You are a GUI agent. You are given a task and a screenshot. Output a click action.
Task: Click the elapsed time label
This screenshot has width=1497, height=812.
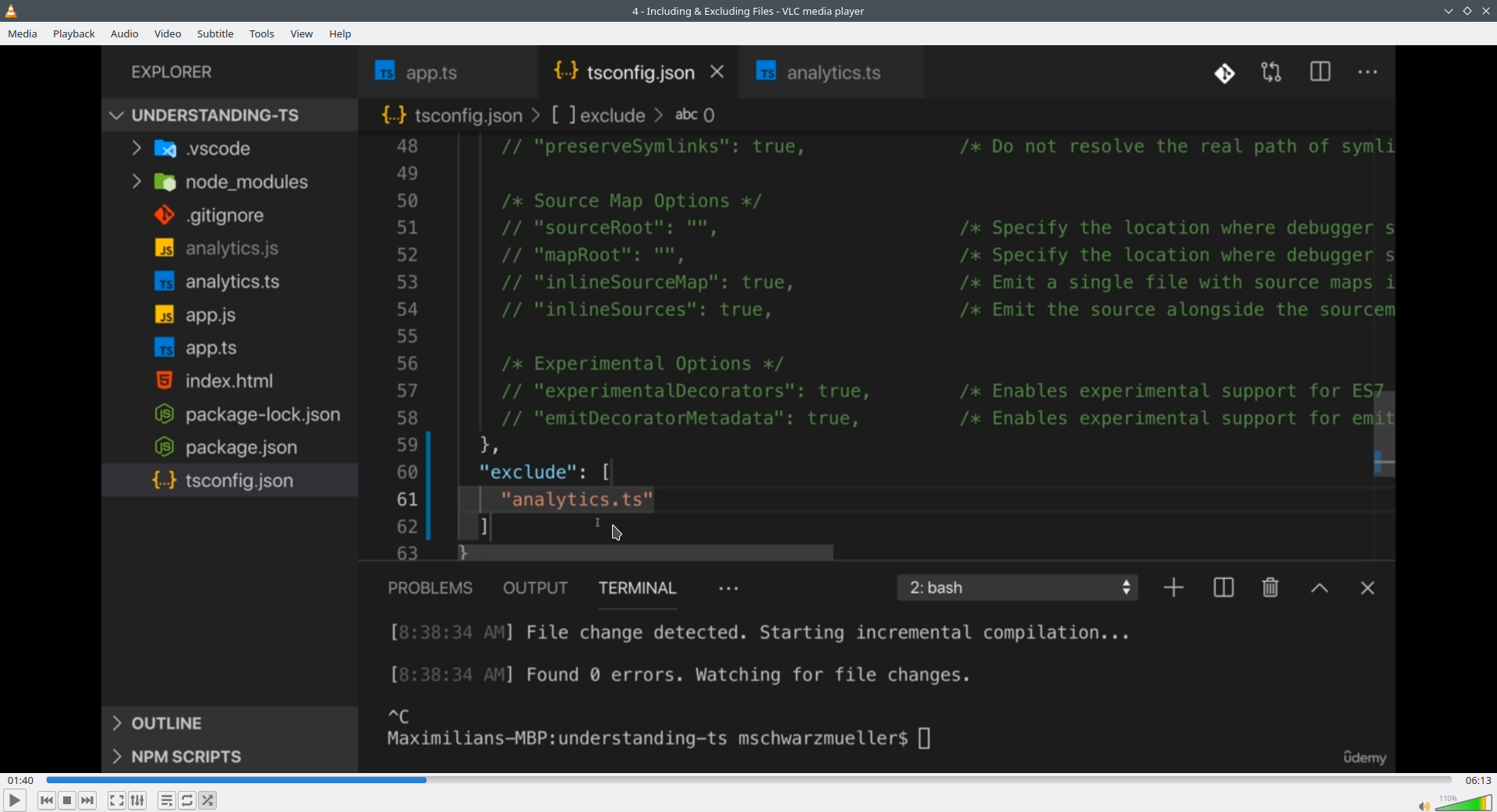click(21, 780)
